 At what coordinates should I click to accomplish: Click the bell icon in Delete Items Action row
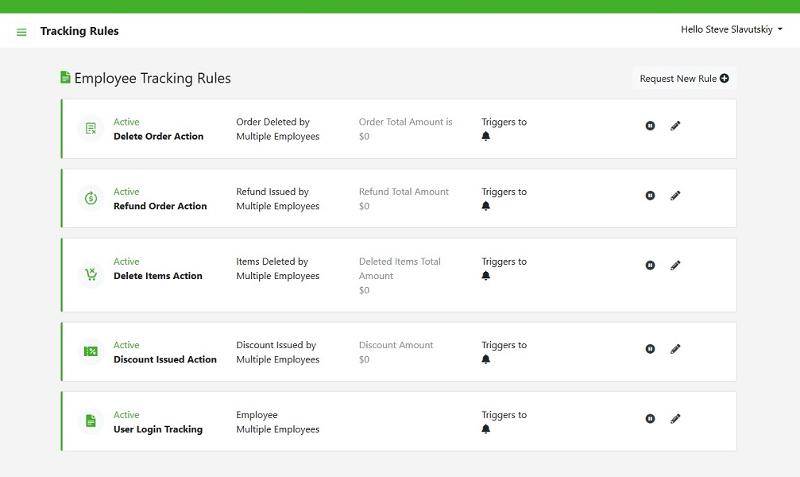[486, 276]
